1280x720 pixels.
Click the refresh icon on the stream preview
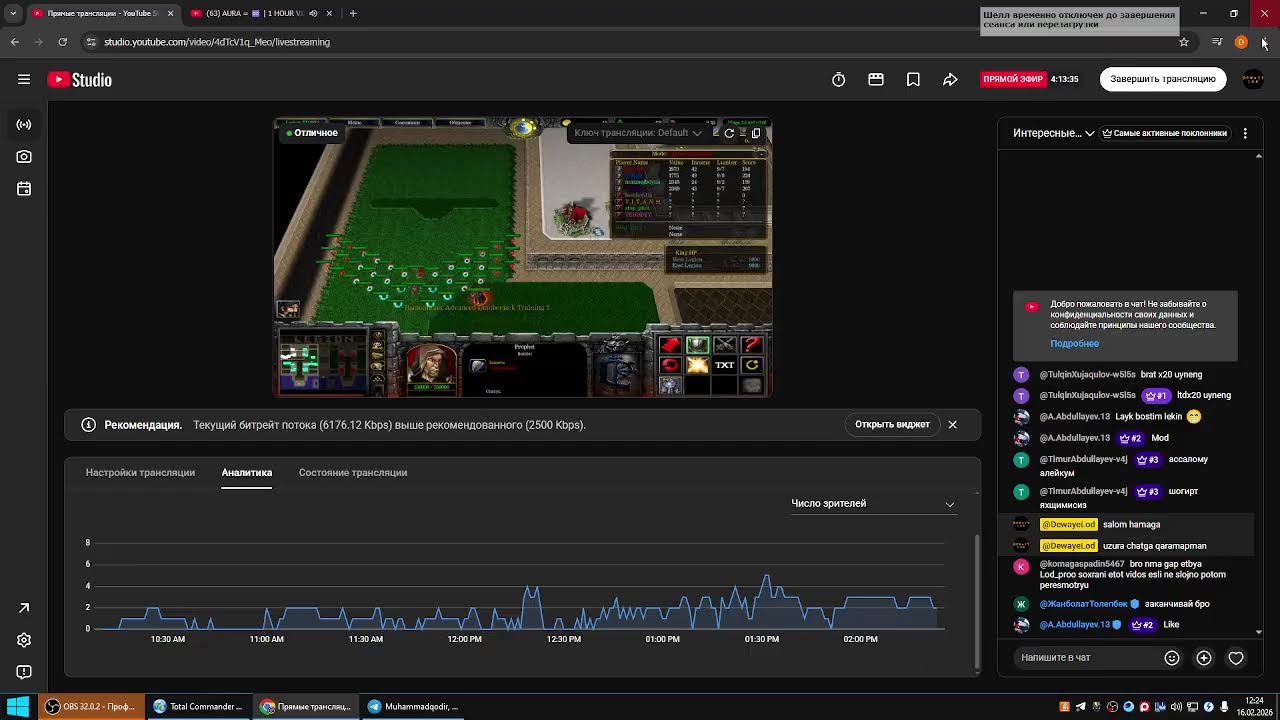pyautogui.click(x=729, y=133)
